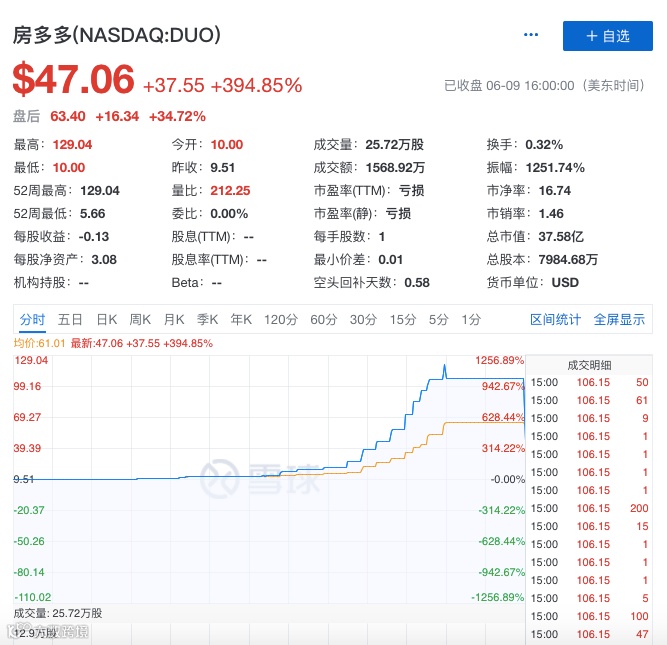This screenshot has width=667, height=645.
Task: Click the 最高 value 129.04
Action: click(72, 145)
